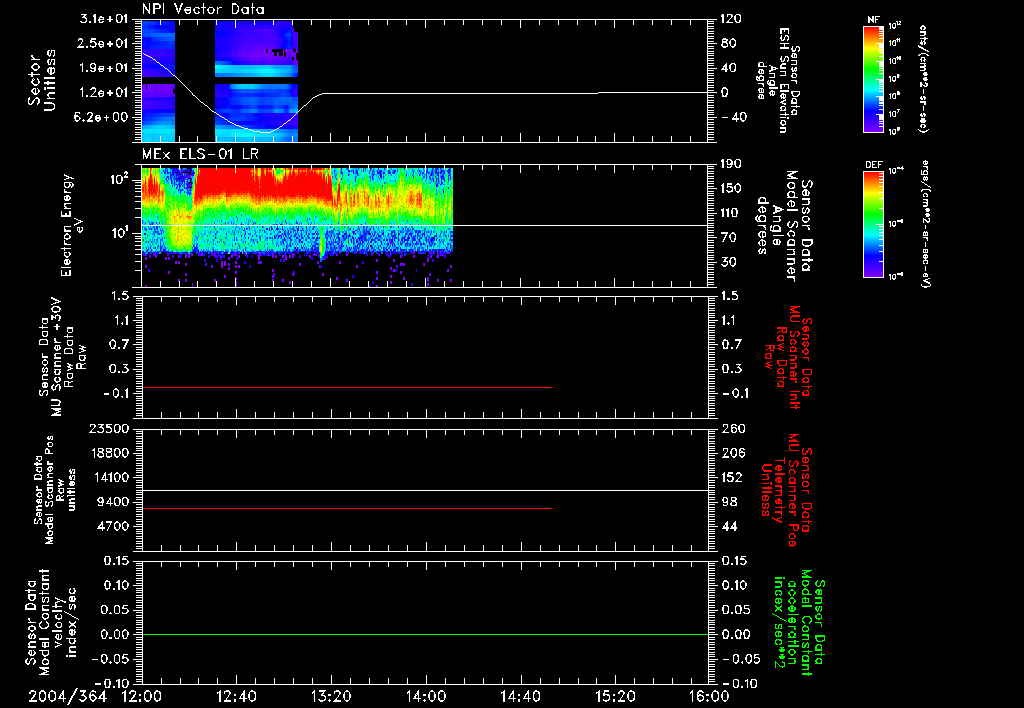Screen dimensions: 1024x708
Task: Click the green Model Constant acceleration label
Action: click(799, 622)
